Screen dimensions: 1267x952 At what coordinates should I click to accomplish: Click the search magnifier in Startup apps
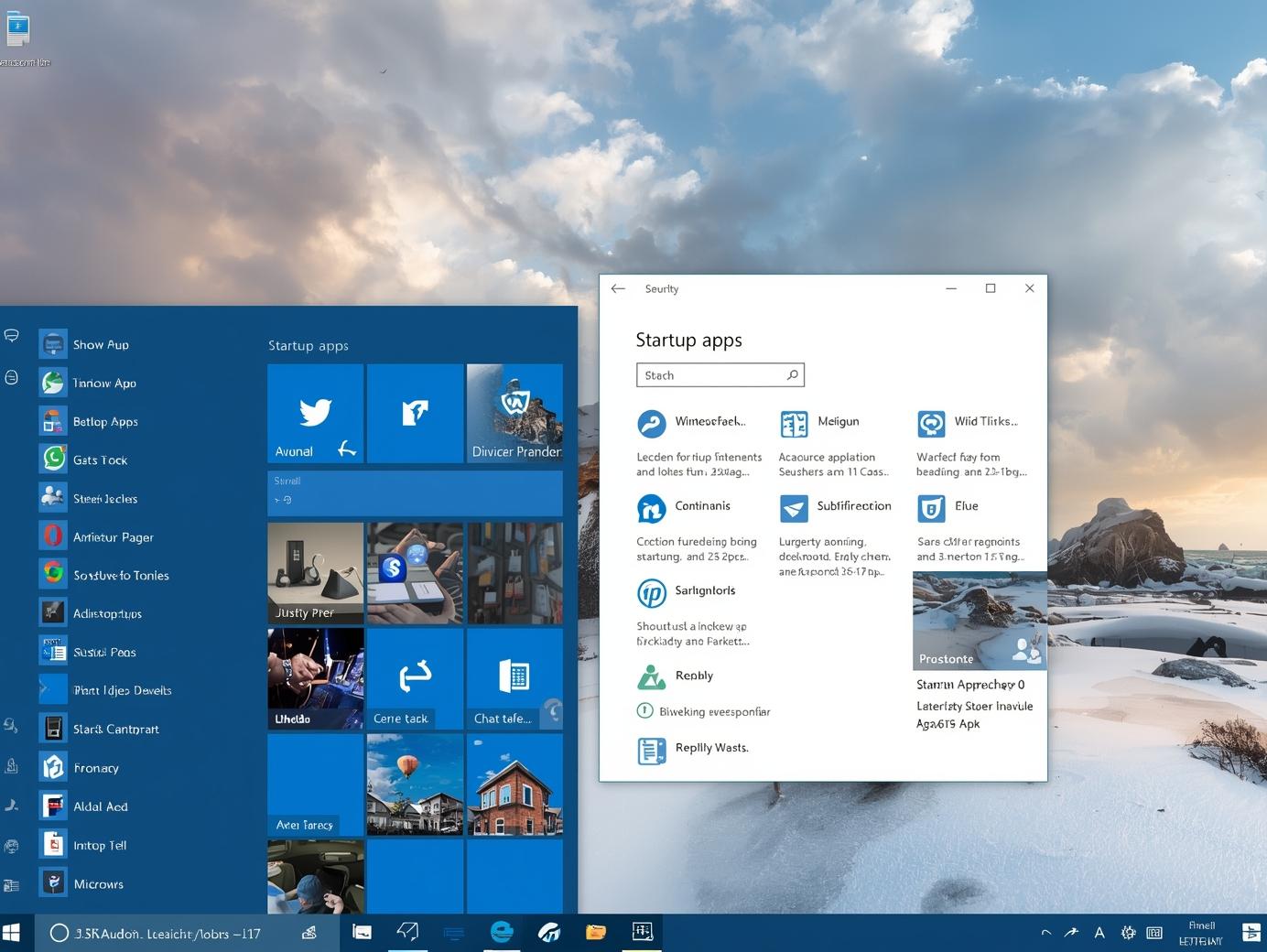pyautogui.click(x=792, y=374)
